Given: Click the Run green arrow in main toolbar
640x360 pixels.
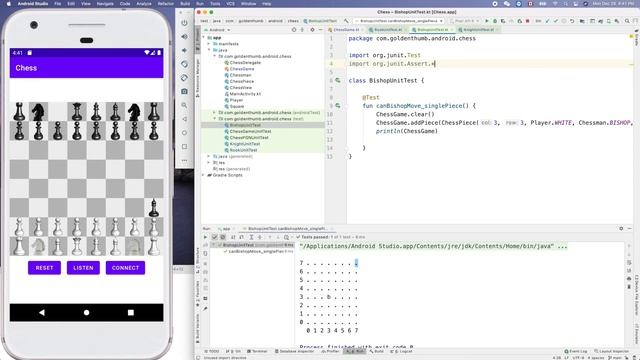Looking at the screenshot, I should [x=487, y=21].
